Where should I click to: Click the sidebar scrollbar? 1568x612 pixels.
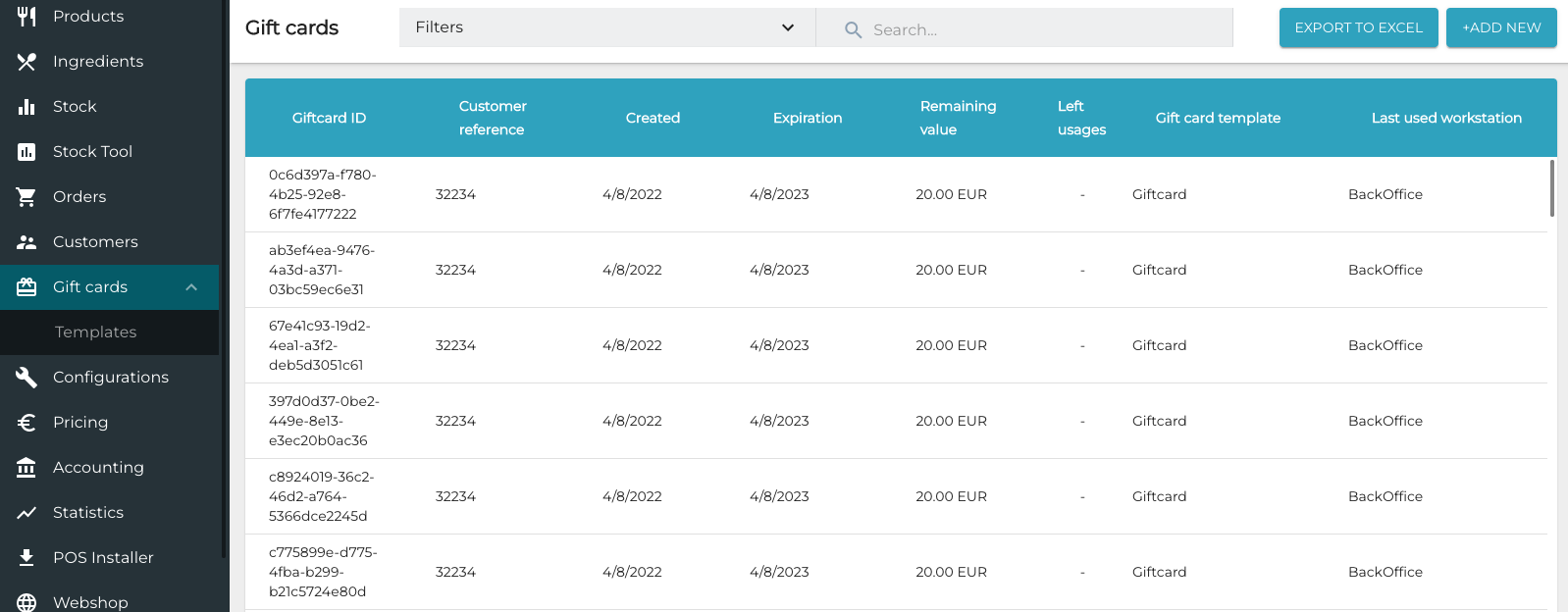tap(224, 279)
